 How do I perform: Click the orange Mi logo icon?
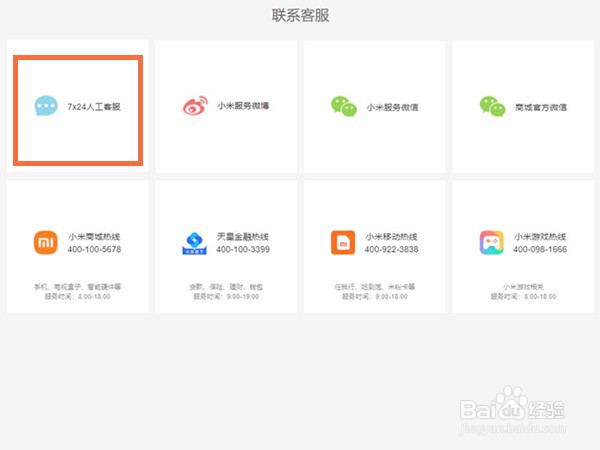point(46,242)
